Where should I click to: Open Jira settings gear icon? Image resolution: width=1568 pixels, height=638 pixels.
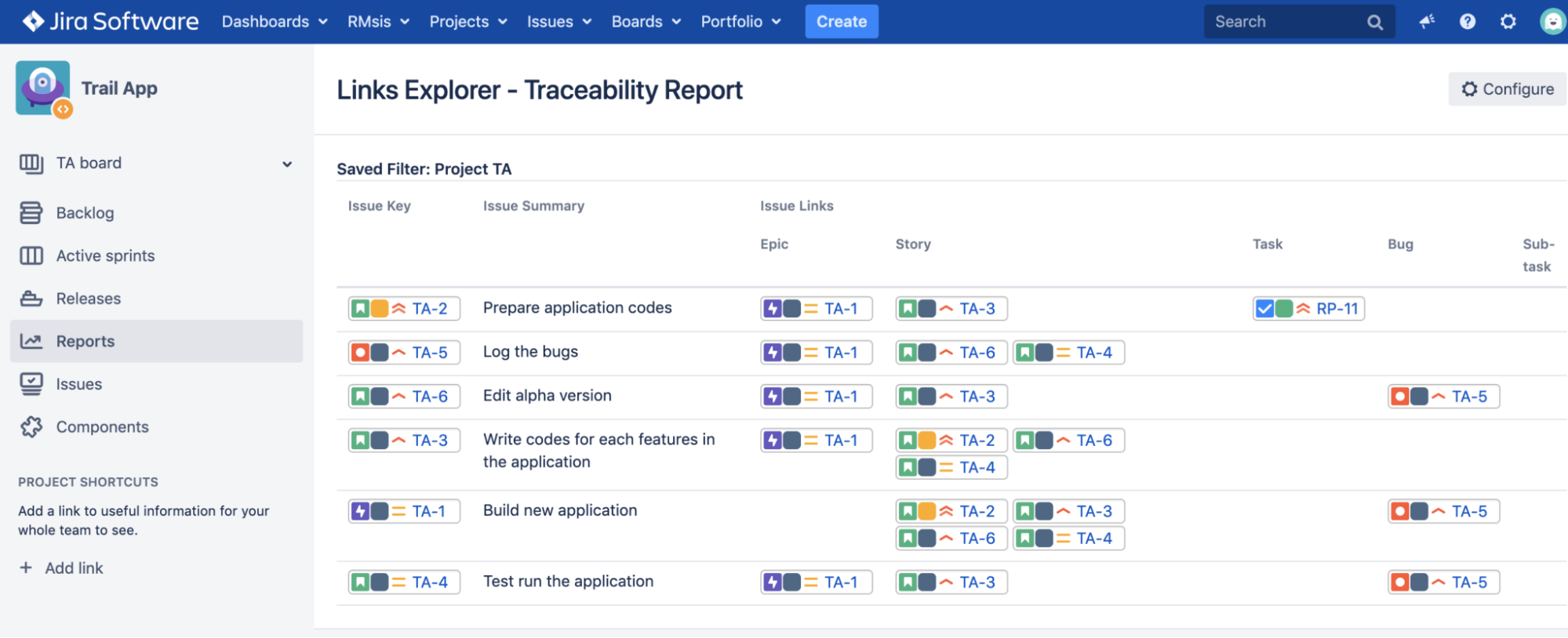click(1508, 22)
